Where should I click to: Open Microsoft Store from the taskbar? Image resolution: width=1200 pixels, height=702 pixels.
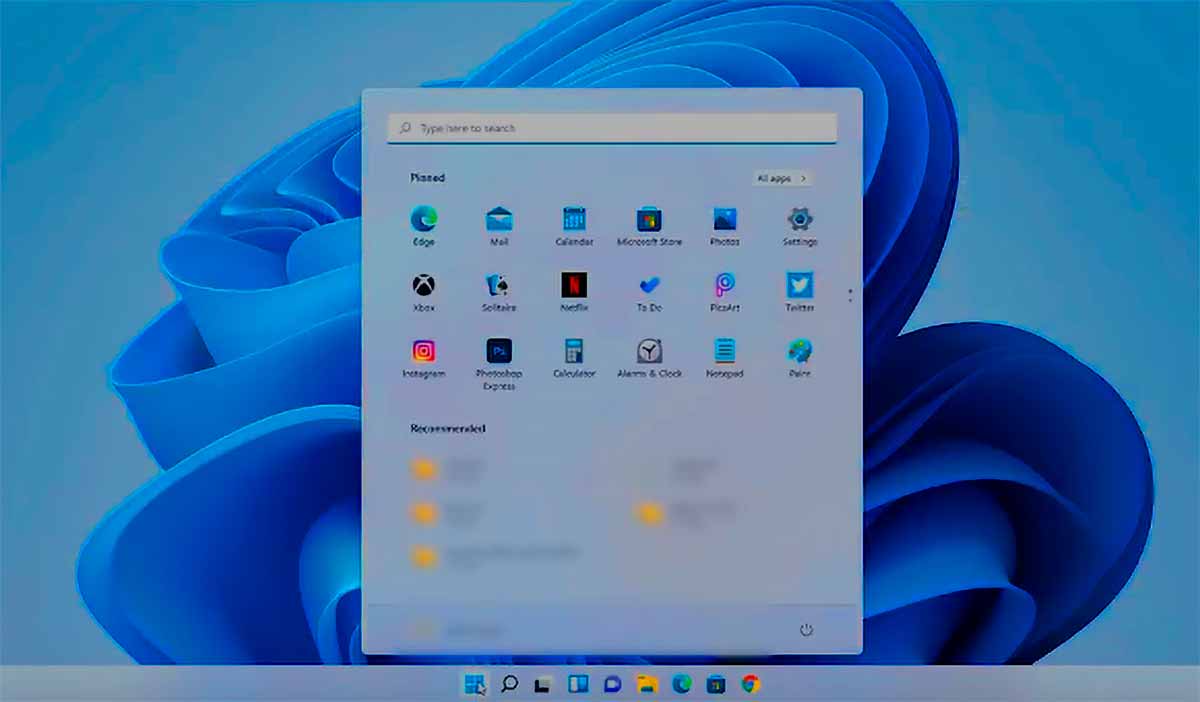point(716,684)
